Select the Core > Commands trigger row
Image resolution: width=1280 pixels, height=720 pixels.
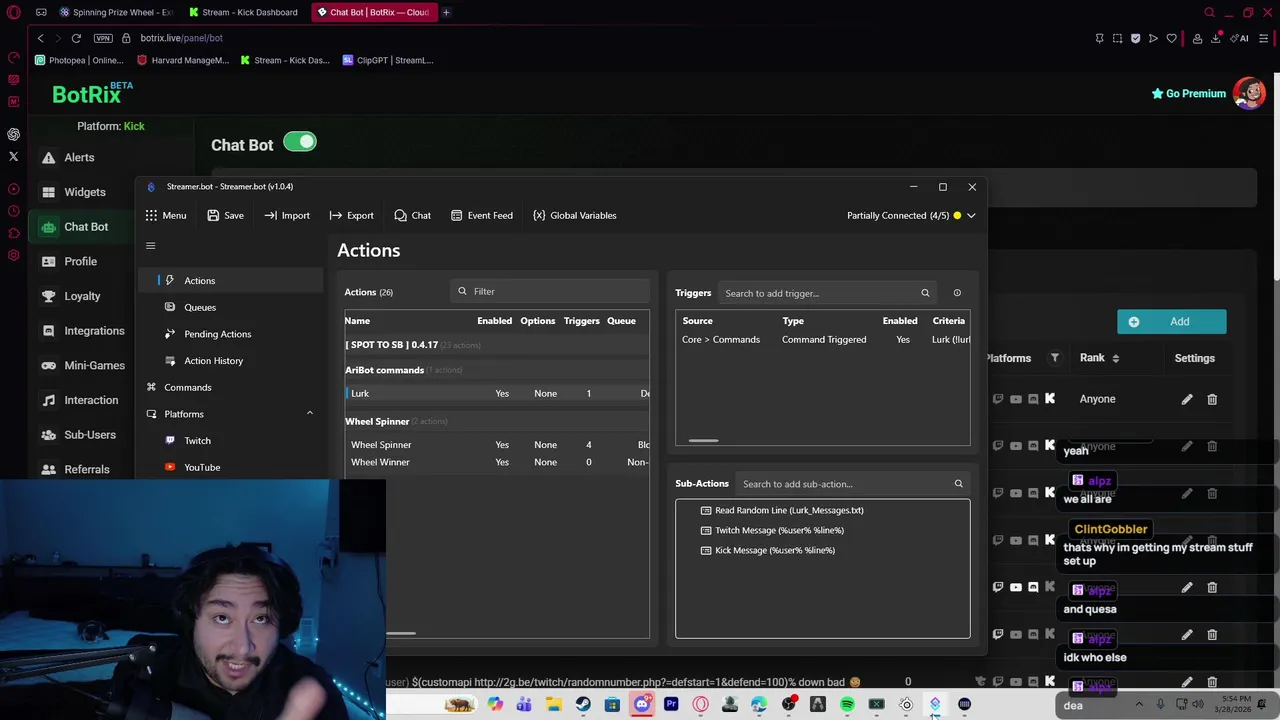tap(823, 340)
